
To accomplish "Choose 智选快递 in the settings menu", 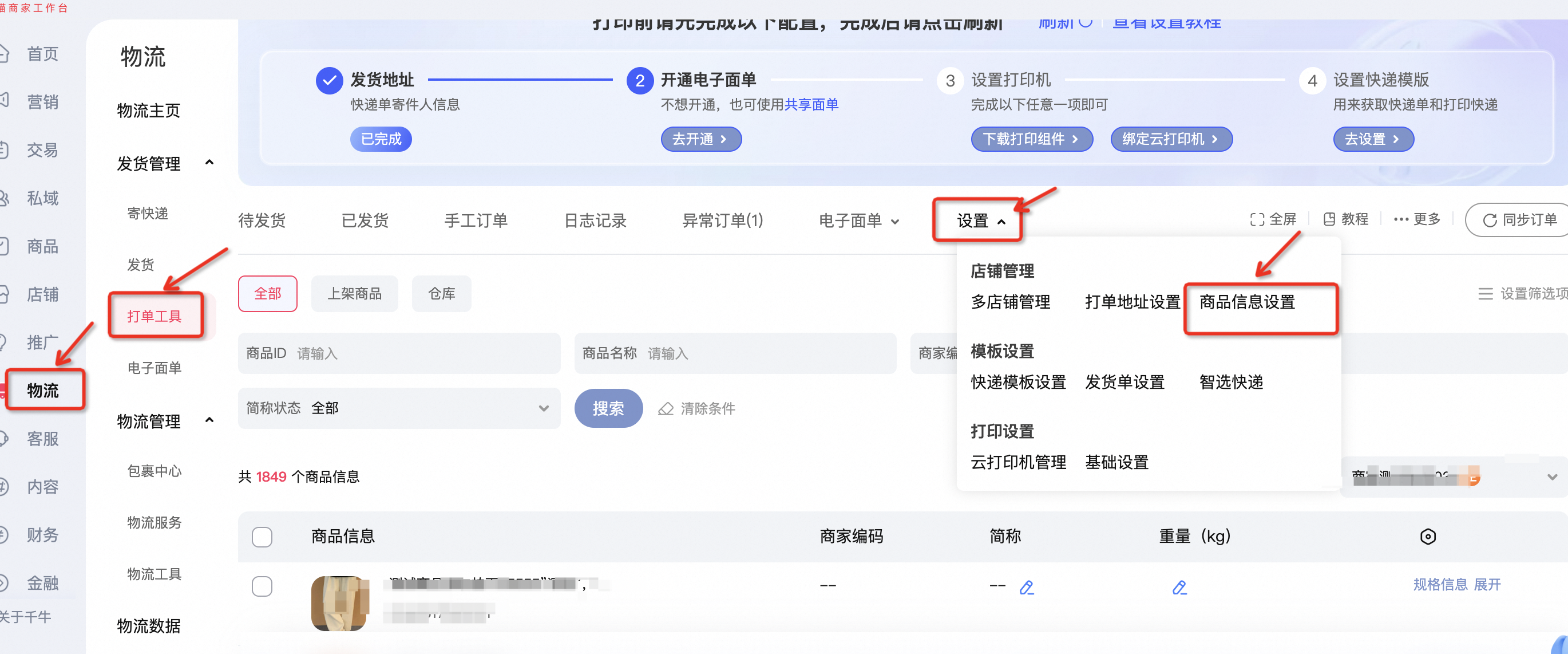I will [1231, 382].
